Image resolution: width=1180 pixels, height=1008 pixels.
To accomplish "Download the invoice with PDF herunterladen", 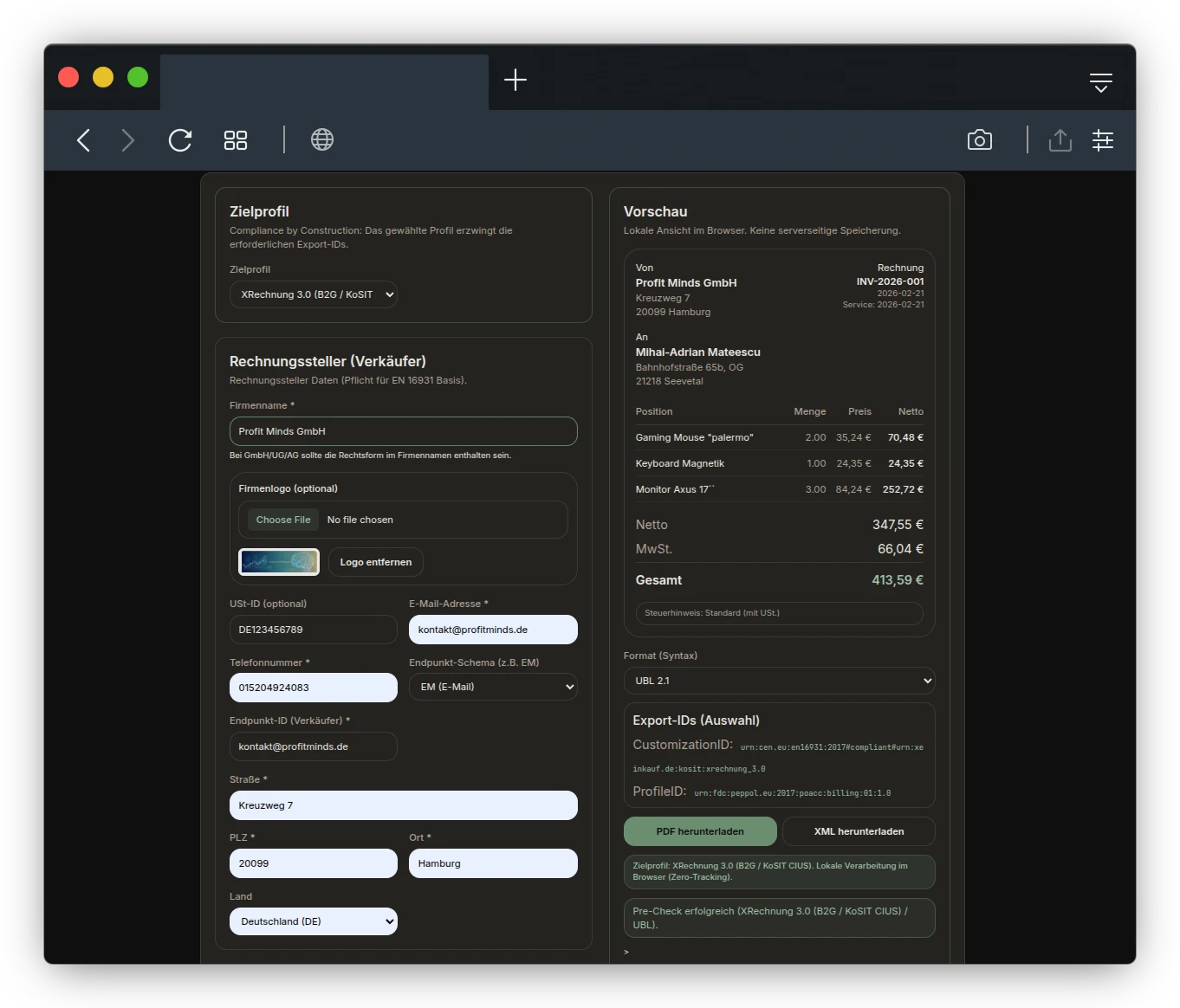I will coord(699,830).
